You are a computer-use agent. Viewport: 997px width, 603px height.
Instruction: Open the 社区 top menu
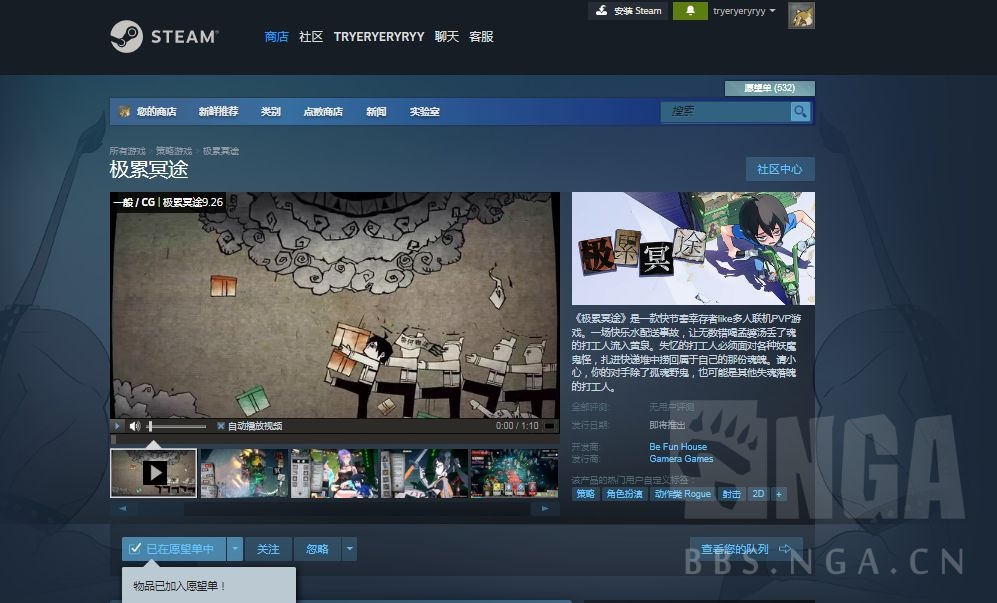pos(311,37)
